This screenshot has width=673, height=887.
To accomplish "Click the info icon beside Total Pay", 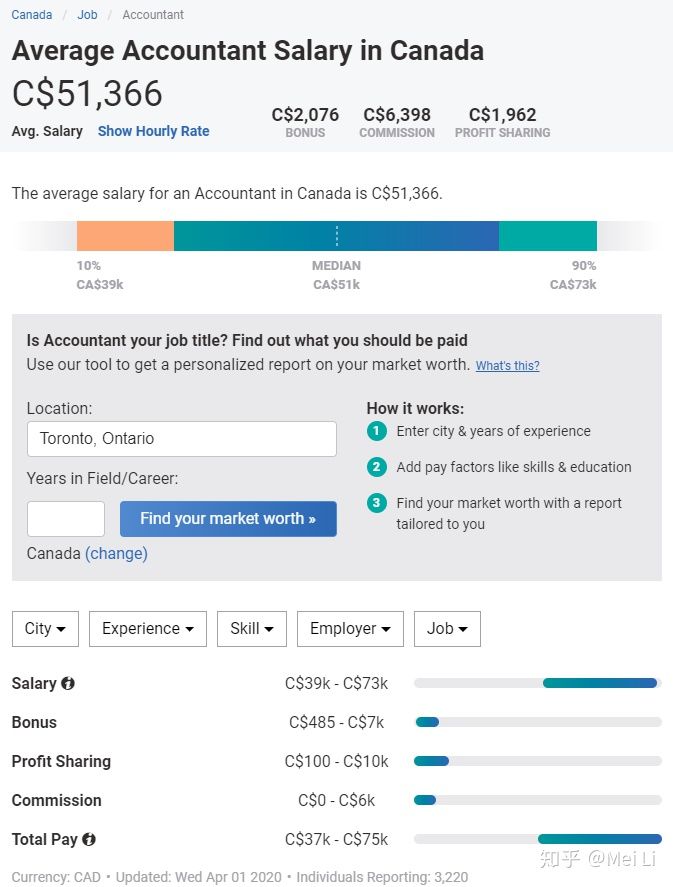I will pyautogui.click(x=89, y=840).
